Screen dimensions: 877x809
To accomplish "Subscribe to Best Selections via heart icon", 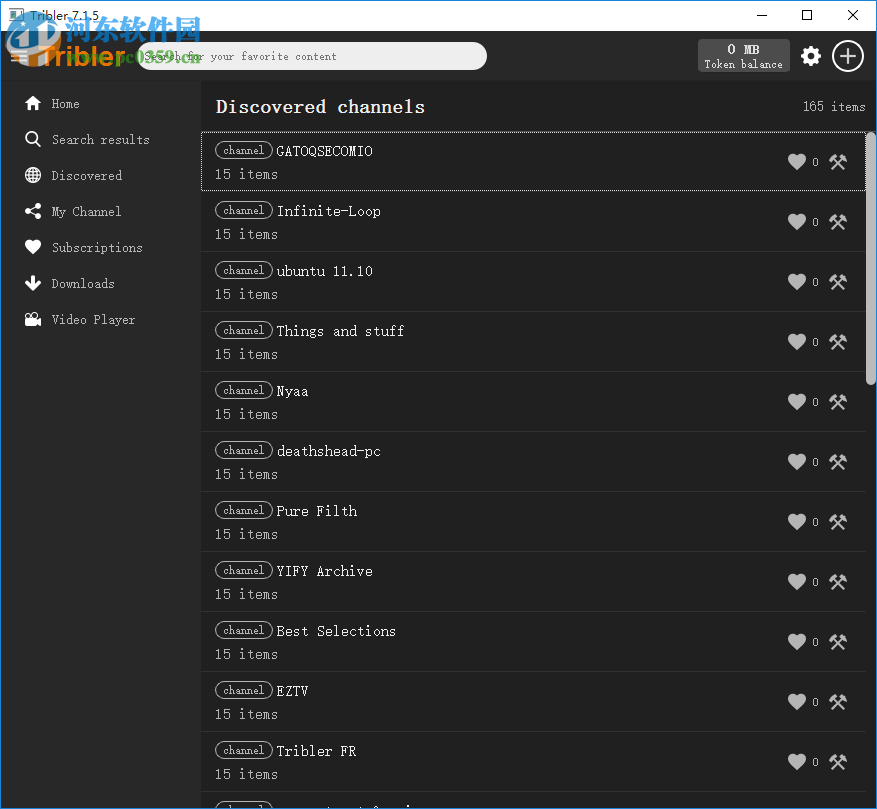I will [796, 642].
